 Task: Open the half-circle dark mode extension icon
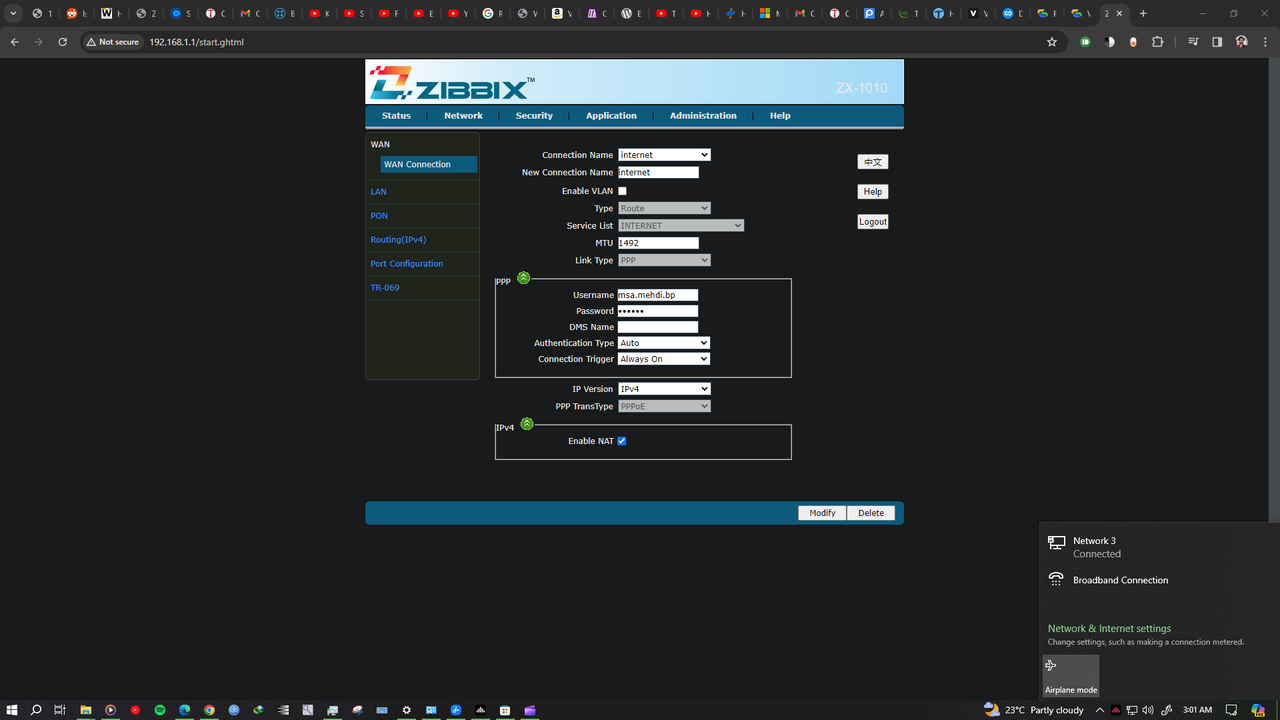[1109, 42]
